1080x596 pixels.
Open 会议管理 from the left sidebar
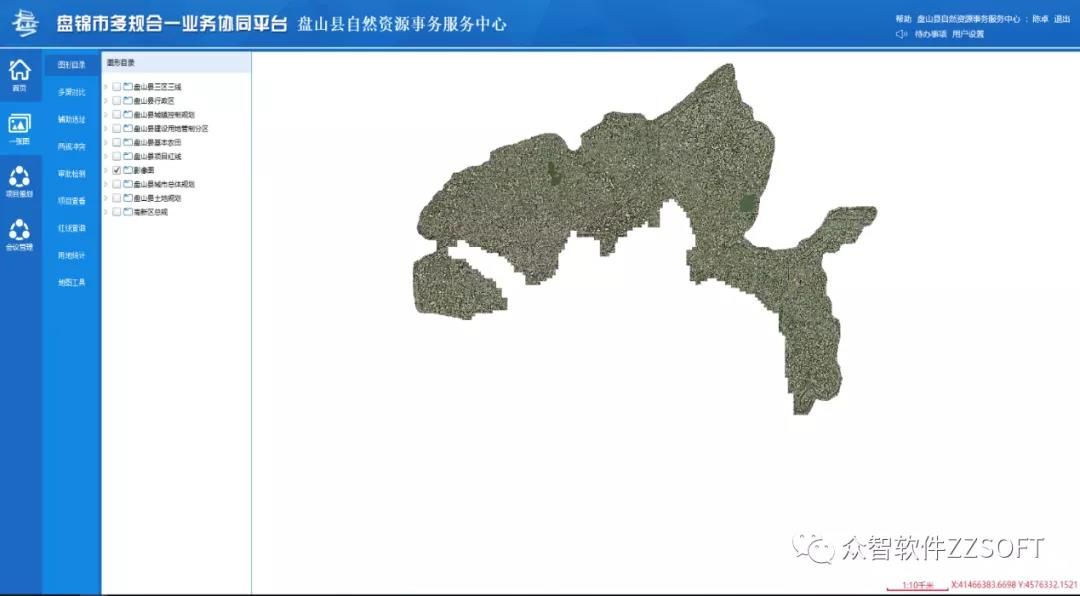[19, 228]
